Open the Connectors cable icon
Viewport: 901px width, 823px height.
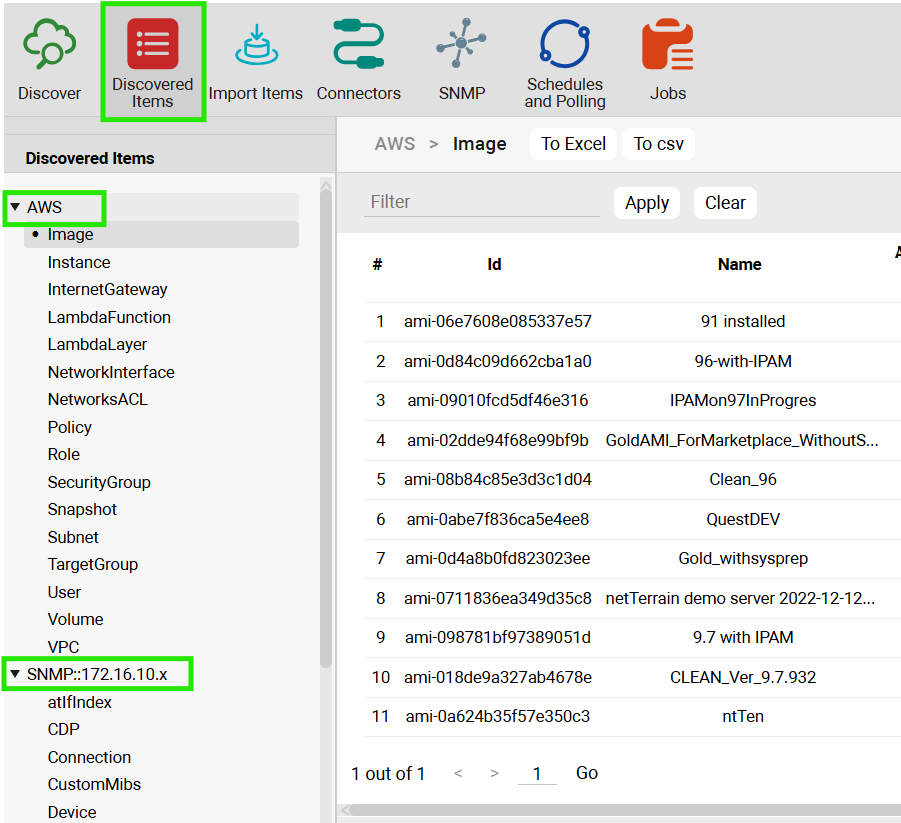(x=358, y=46)
